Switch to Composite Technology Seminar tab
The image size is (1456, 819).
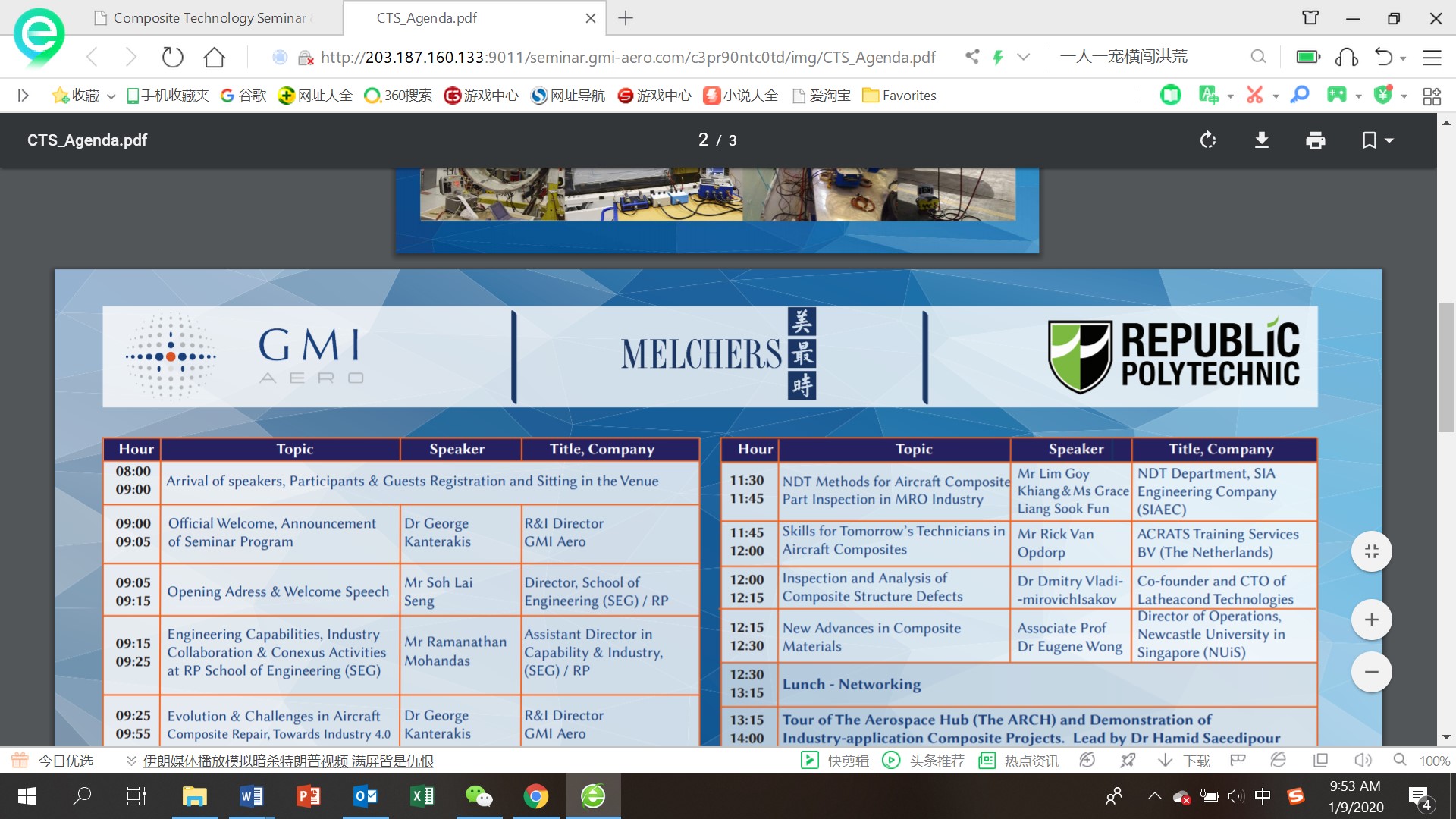[x=202, y=18]
